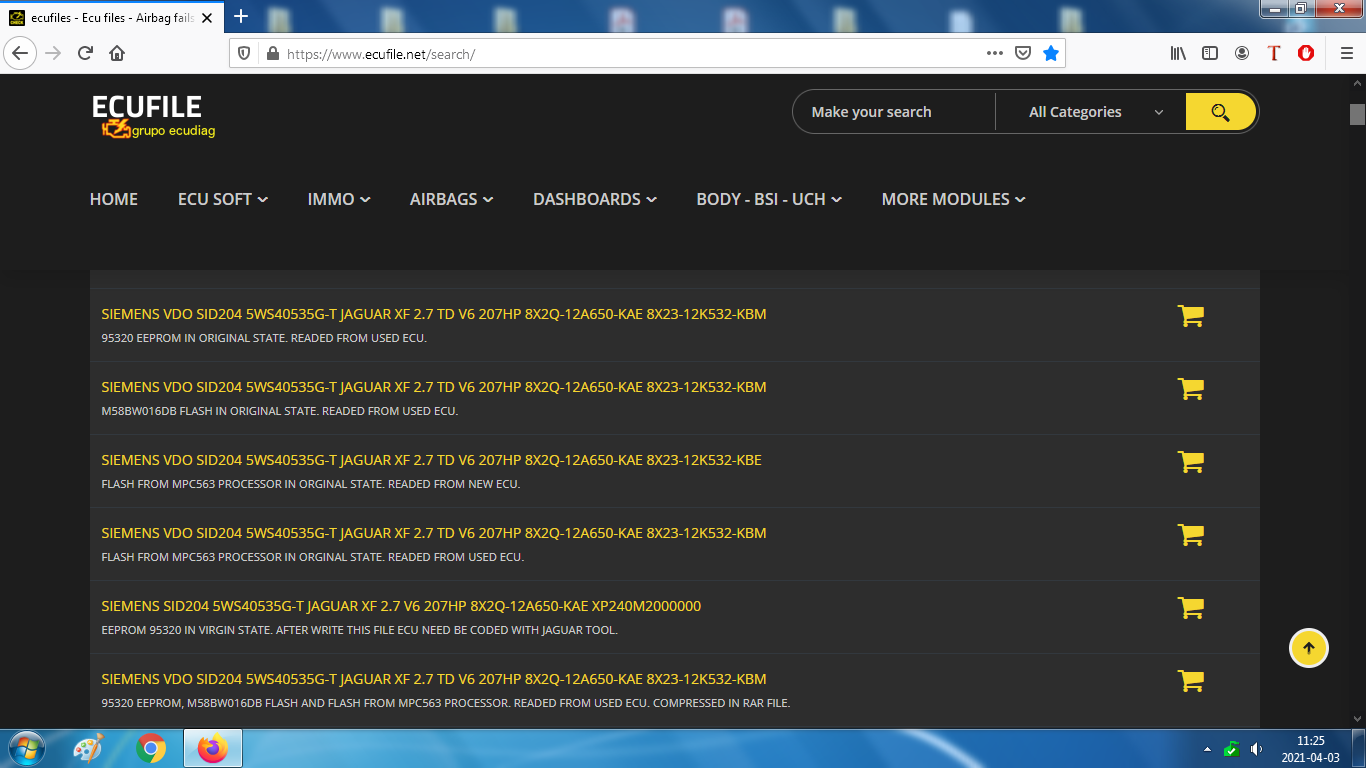Click the yellow search magnifier button
This screenshot has height=768, width=1366.
point(1220,112)
